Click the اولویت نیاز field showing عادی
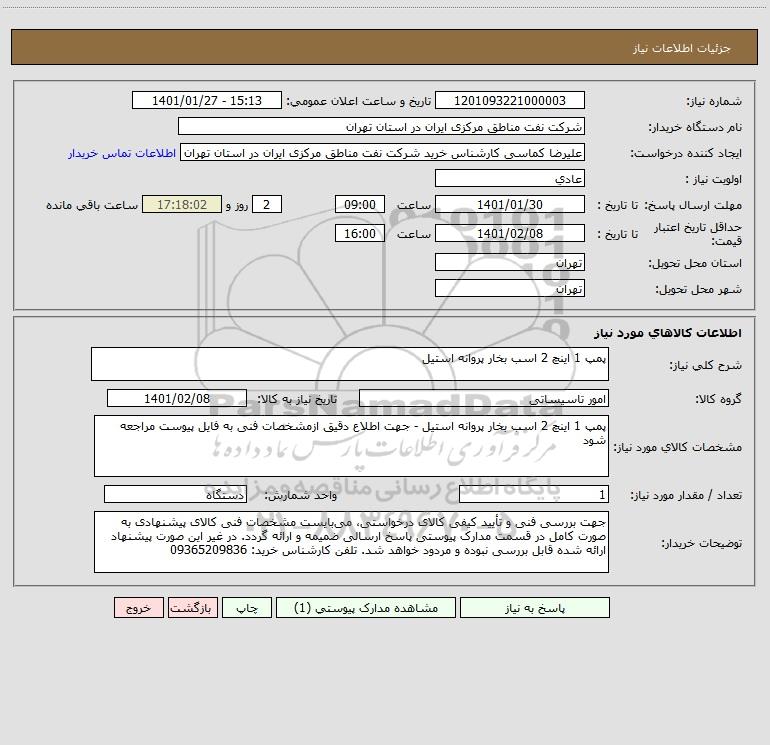 (510, 178)
